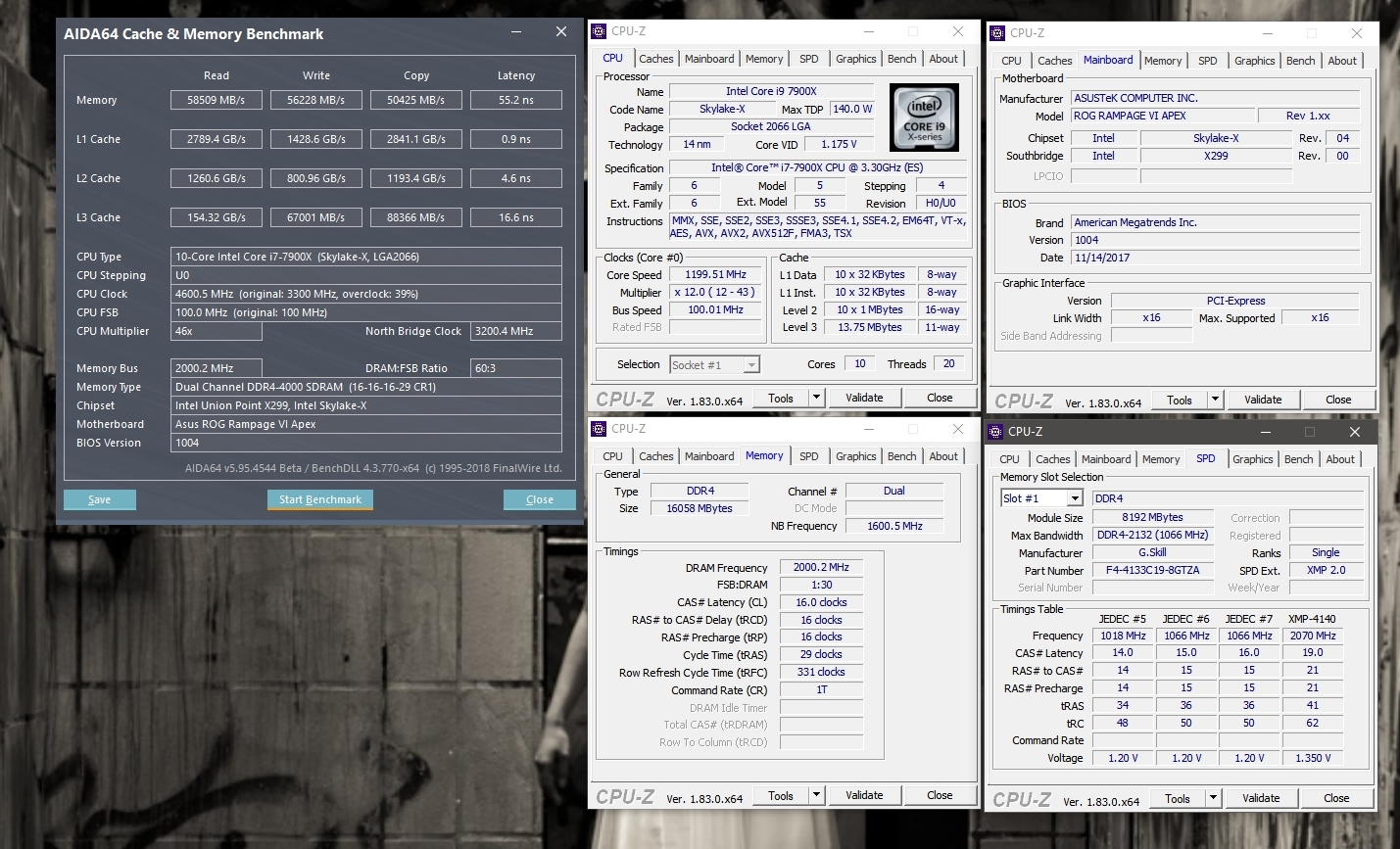
Task: Click the Link Width x16 field
Action: pos(1151,317)
